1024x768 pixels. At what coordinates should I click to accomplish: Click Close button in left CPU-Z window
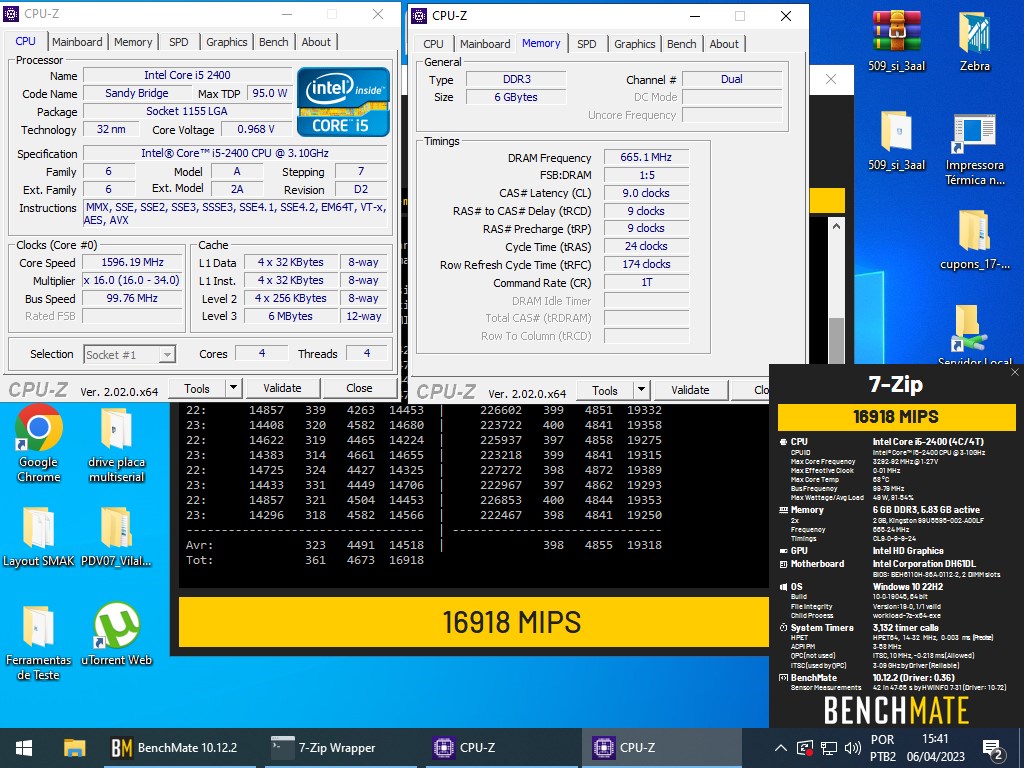click(x=359, y=389)
